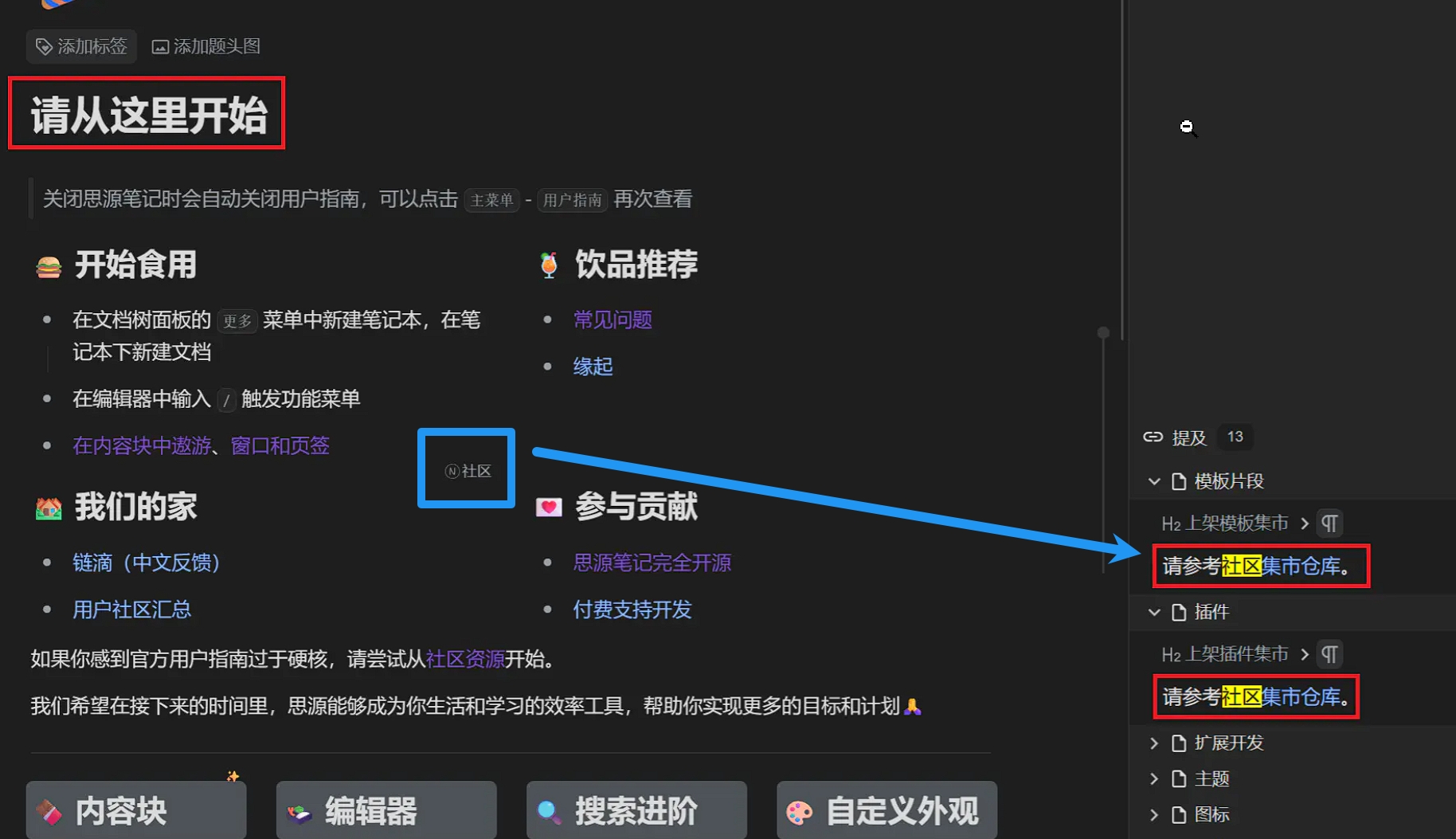Image resolution: width=1456 pixels, height=839 pixels.
Task: Collapse the 模板片段 section
Action: [x=1155, y=481]
